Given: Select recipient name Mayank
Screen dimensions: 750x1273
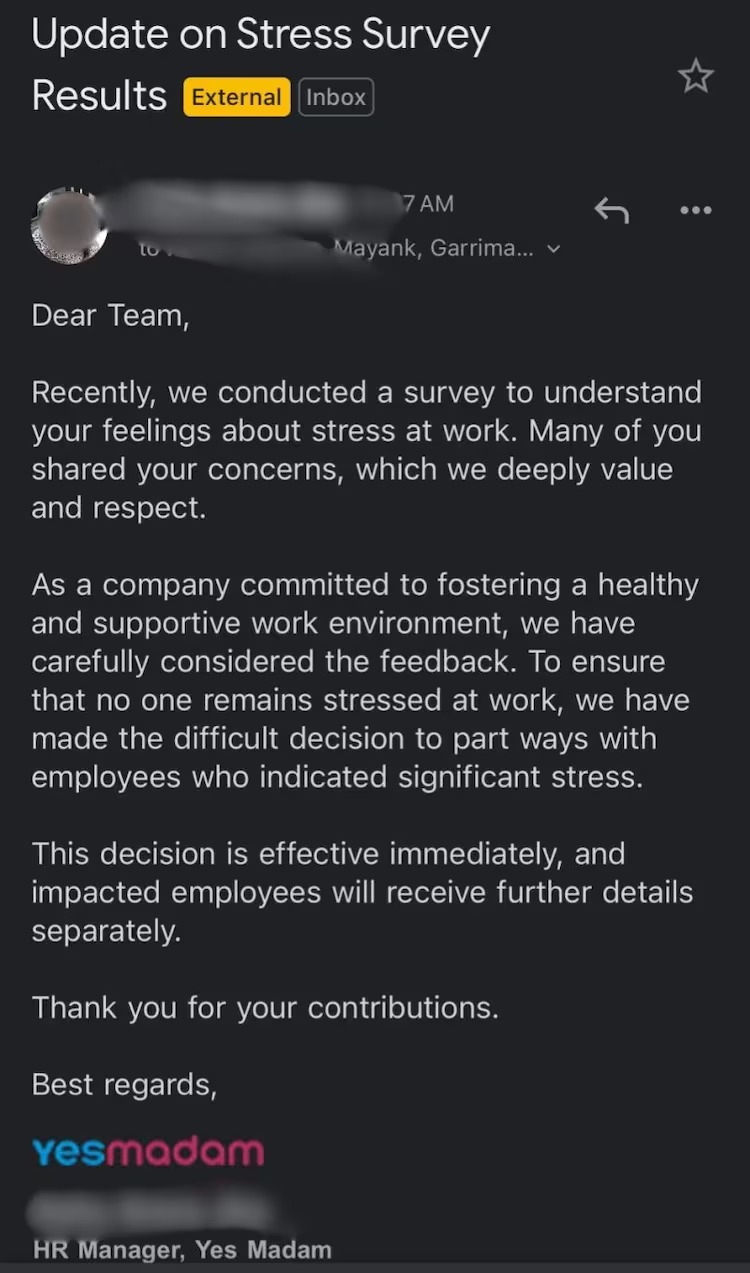Looking at the screenshot, I should 380,248.
